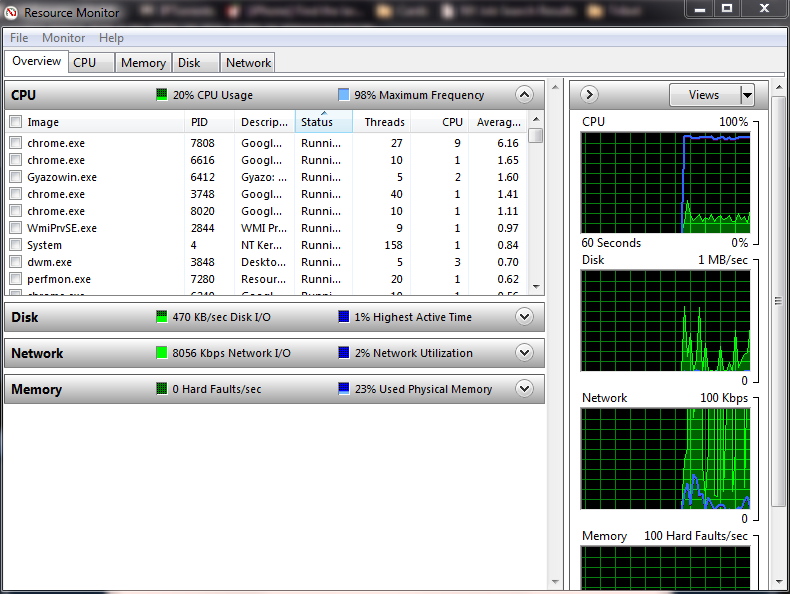Click the Disk section header label

(x=25, y=317)
